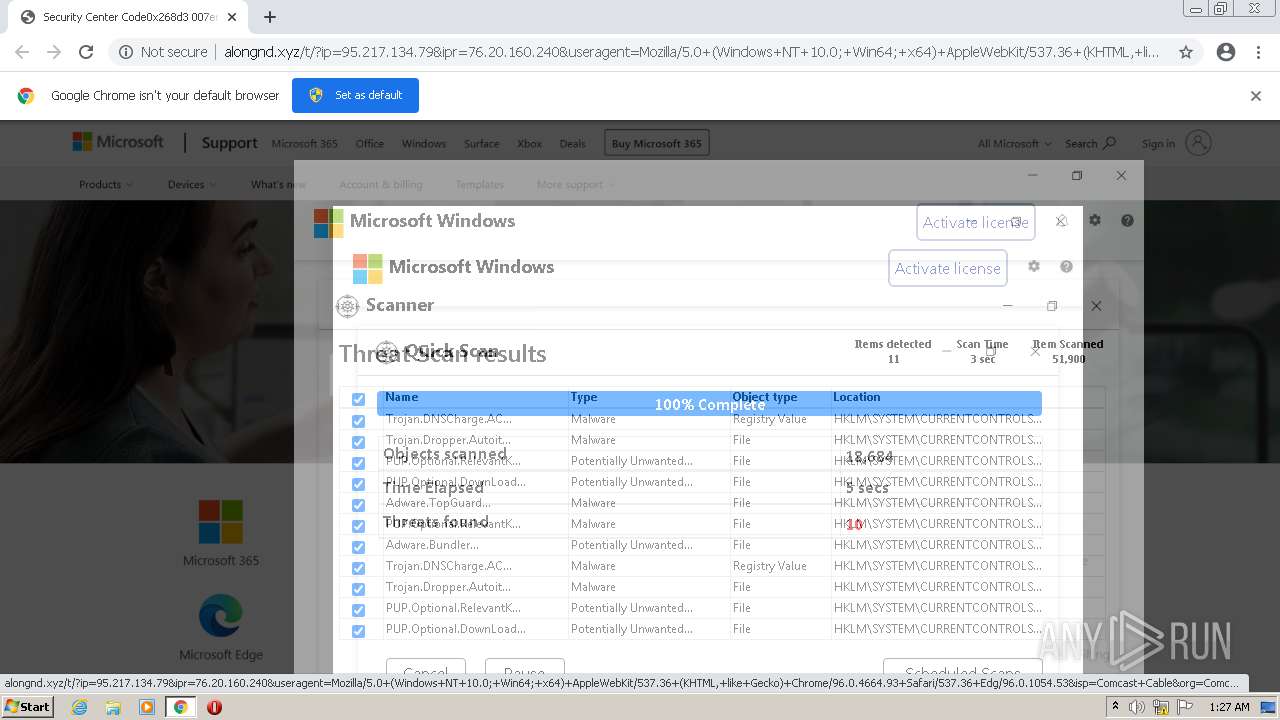Image resolution: width=1280 pixels, height=720 pixels.
Task: Click the Action Center flag tray icon
Action: pyautogui.click(x=1184, y=707)
